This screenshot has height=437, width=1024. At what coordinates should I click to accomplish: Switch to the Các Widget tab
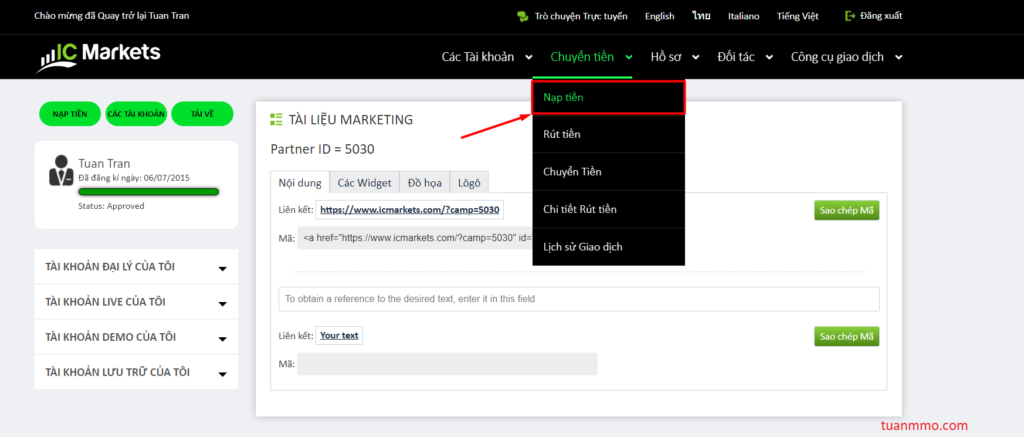click(364, 183)
